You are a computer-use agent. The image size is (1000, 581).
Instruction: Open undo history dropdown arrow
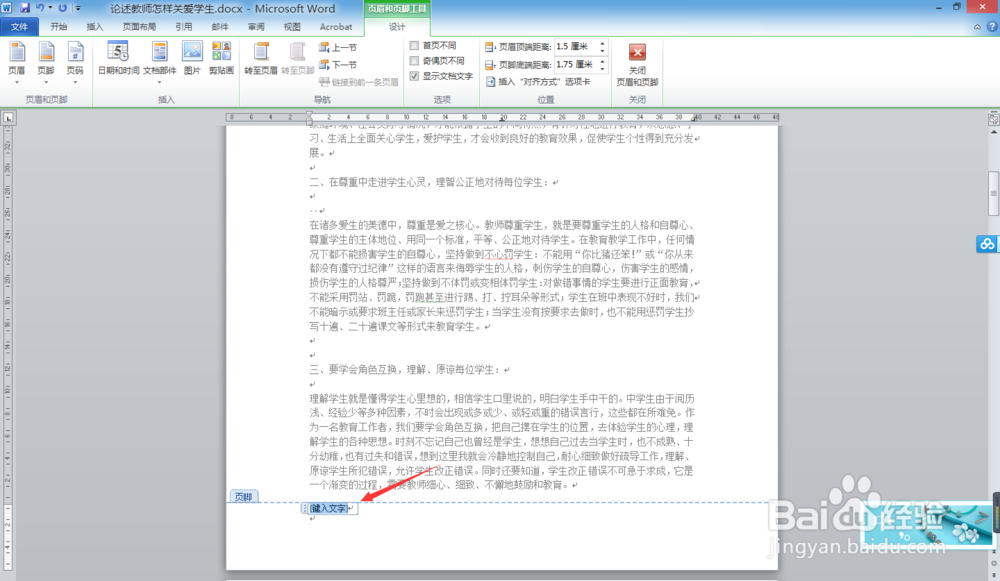coord(50,8)
